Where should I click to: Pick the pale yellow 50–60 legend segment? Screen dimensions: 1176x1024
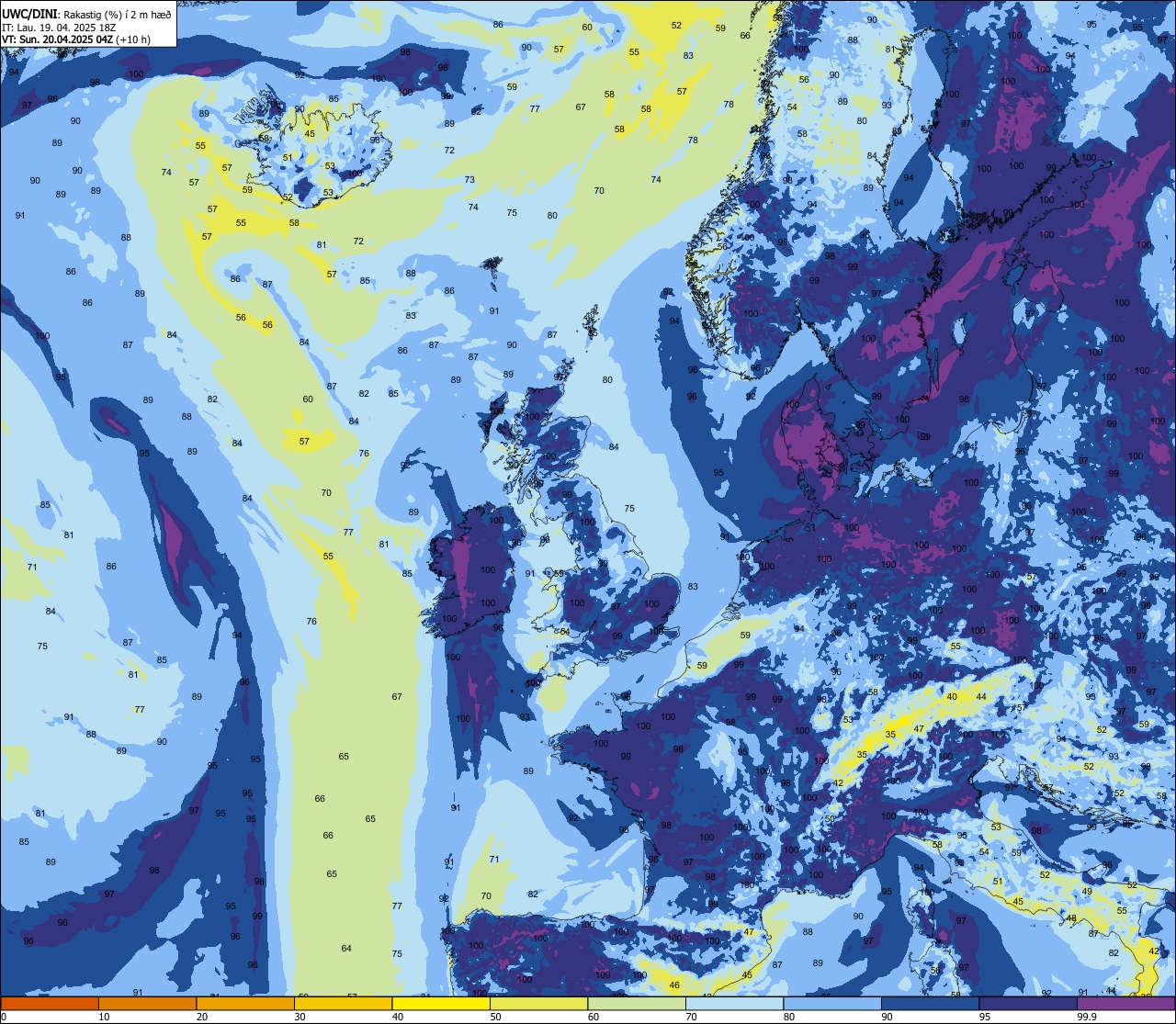pos(538,1004)
